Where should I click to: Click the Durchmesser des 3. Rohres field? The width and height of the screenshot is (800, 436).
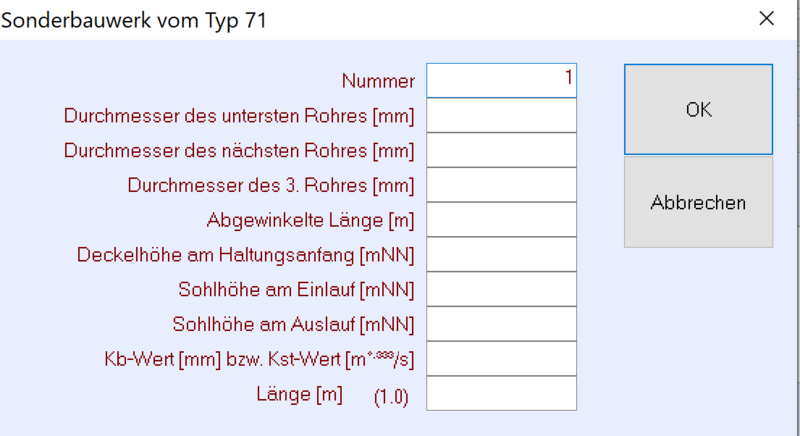pyautogui.click(x=501, y=185)
